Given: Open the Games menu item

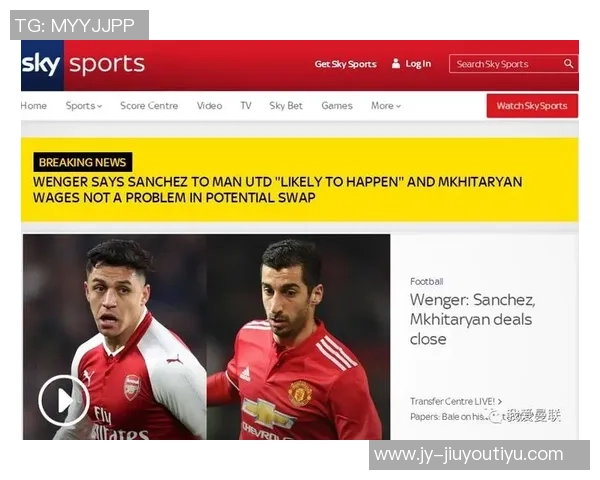Looking at the screenshot, I should (x=337, y=106).
